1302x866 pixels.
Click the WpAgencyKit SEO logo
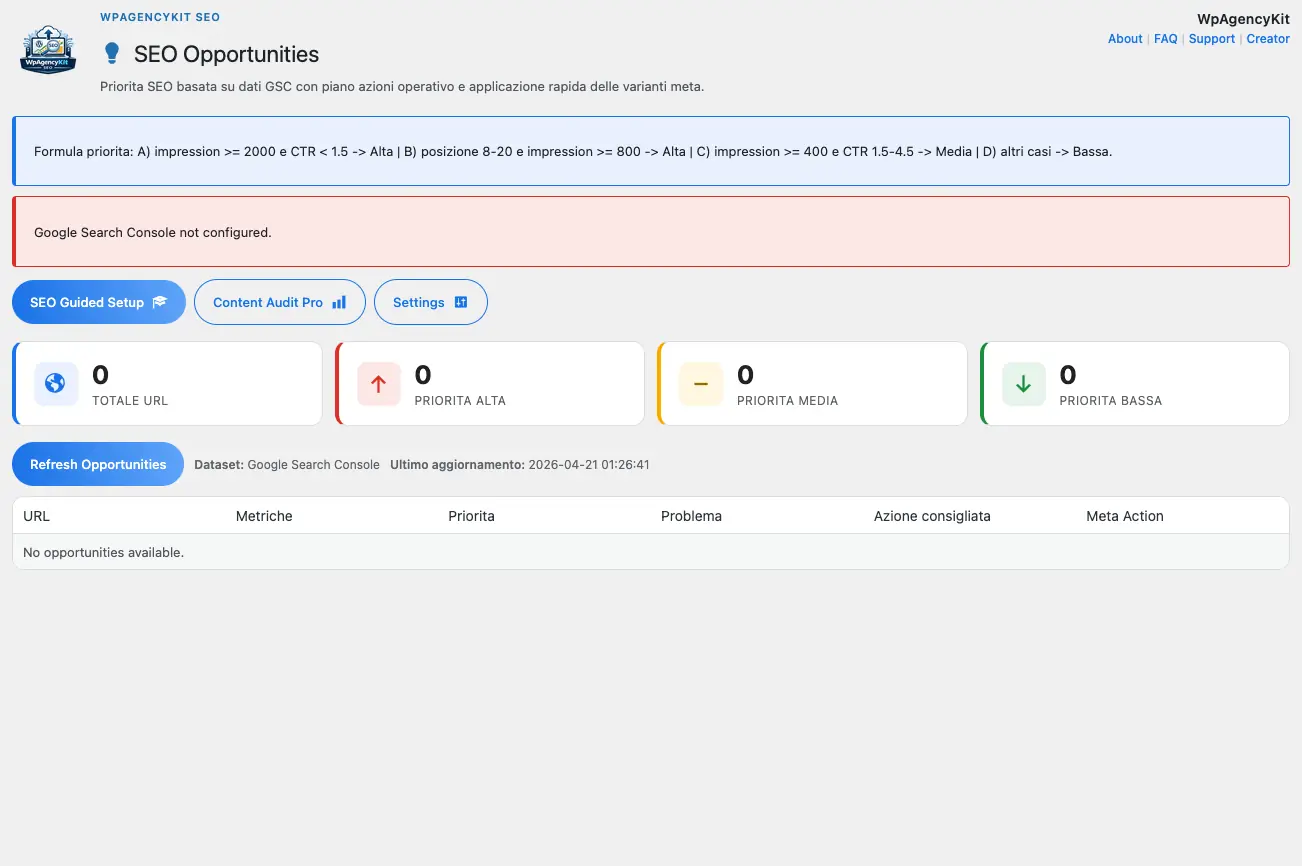(x=48, y=50)
